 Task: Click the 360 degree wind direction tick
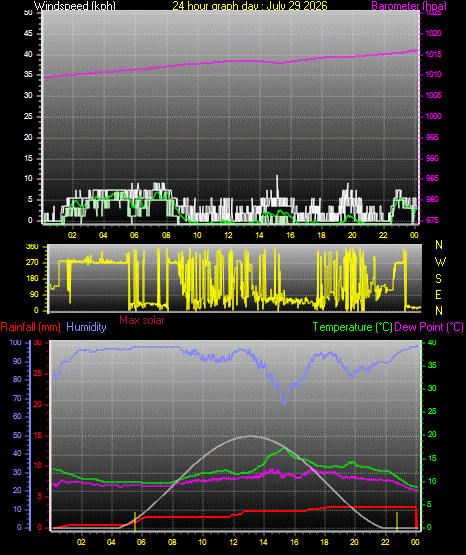32,247
